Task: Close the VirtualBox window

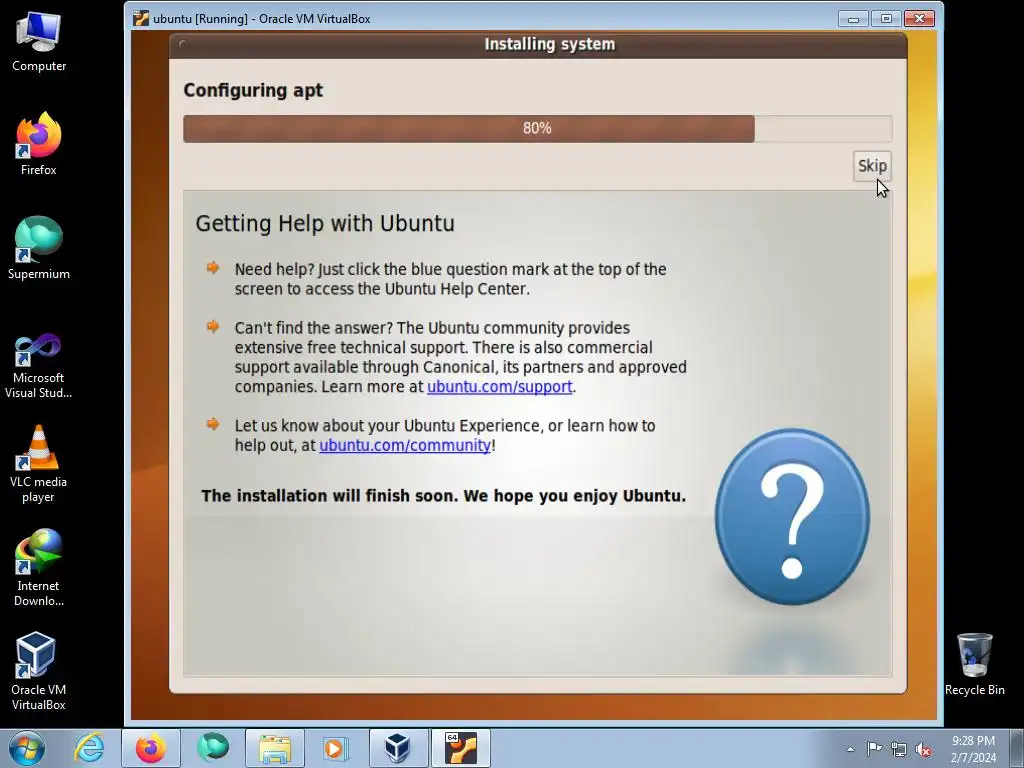Action: point(920,18)
